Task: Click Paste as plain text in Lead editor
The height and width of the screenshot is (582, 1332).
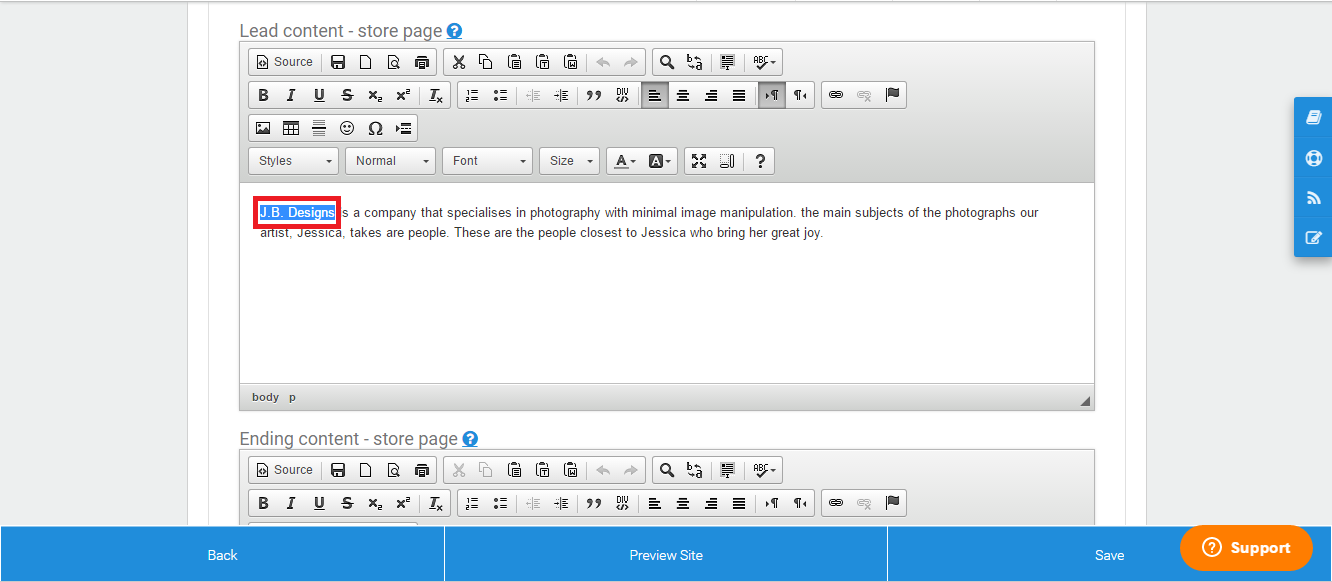Action: pyautogui.click(x=542, y=62)
